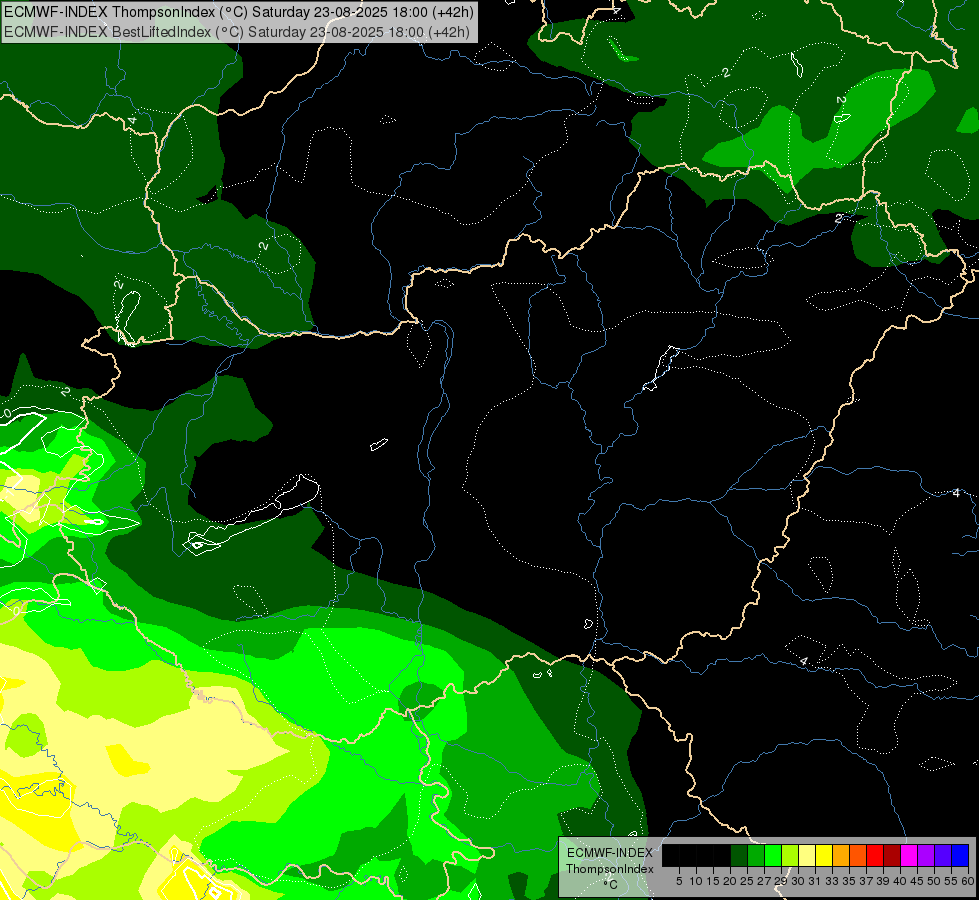Screen dimensions: 979x900
Task: Select the bright green 27–29 legend swatch
Action: [772, 855]
